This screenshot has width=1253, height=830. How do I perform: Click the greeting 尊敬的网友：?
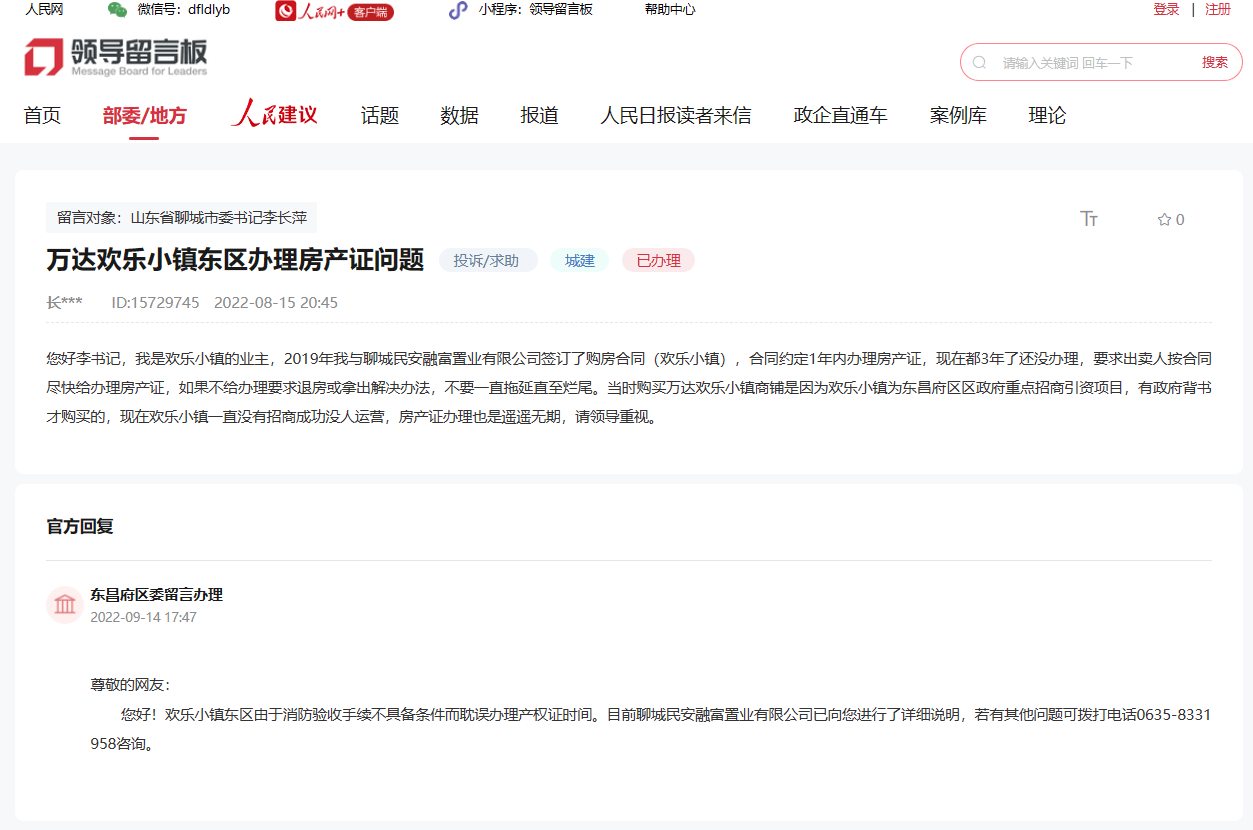[130, 685]
